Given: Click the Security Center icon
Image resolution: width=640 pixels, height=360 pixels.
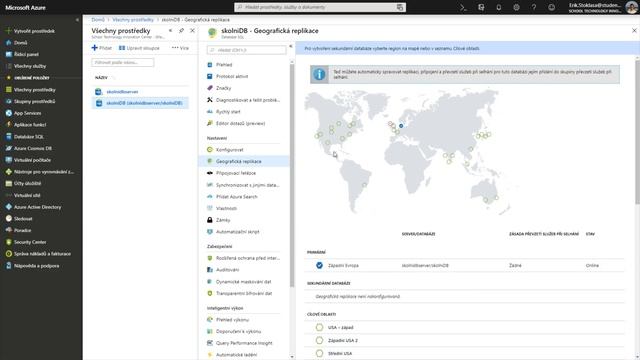Looking at the screenshot, I should tap(9, 242).
